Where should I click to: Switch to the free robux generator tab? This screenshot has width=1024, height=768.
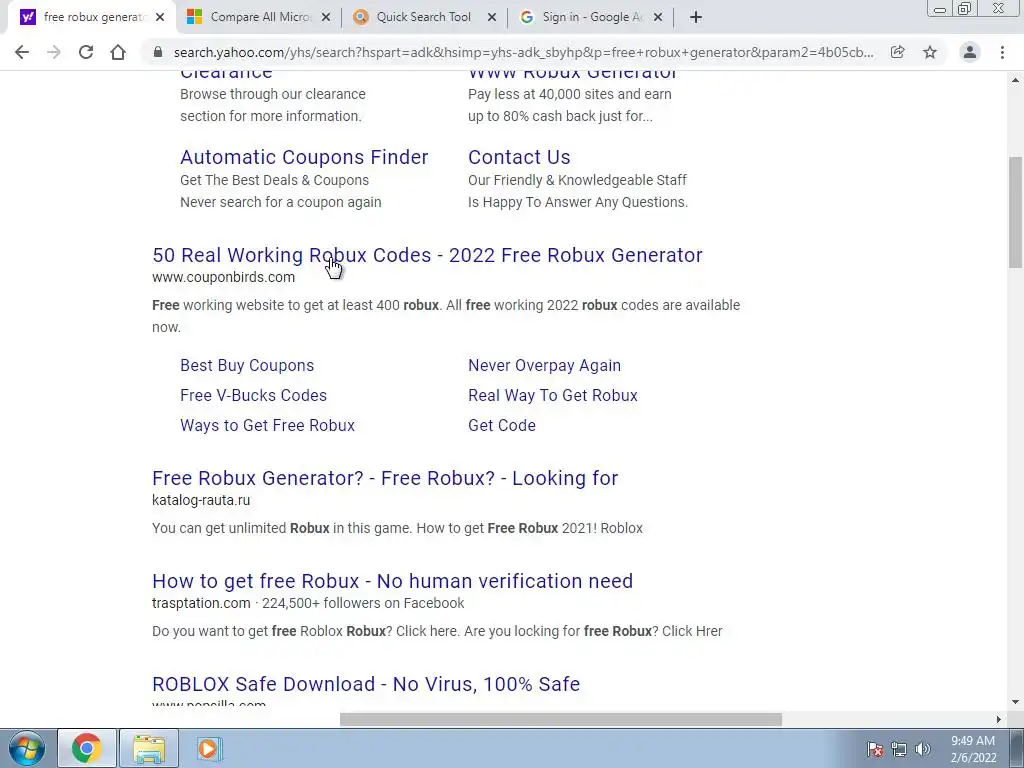click(x=91, y=17)
